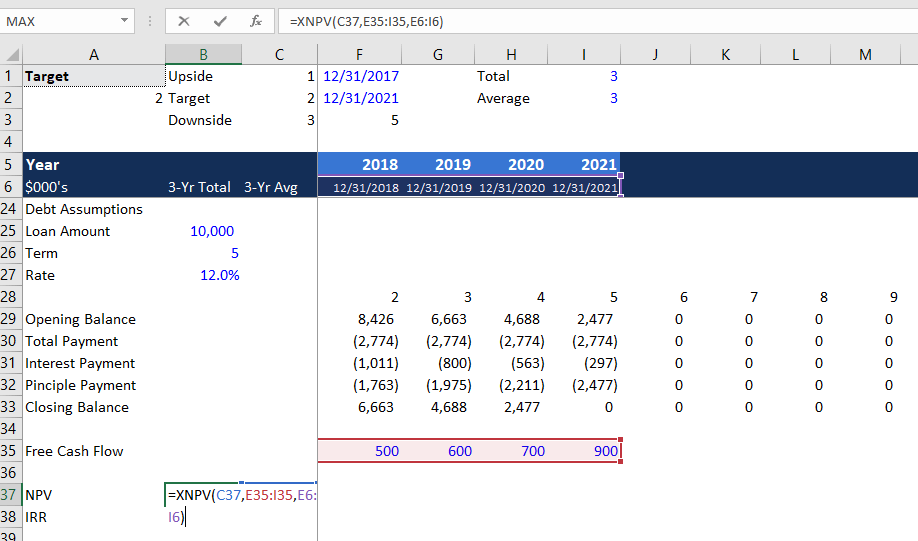Click the Rate cell showing 12.0%
The image size is (918, 541).
219,275
